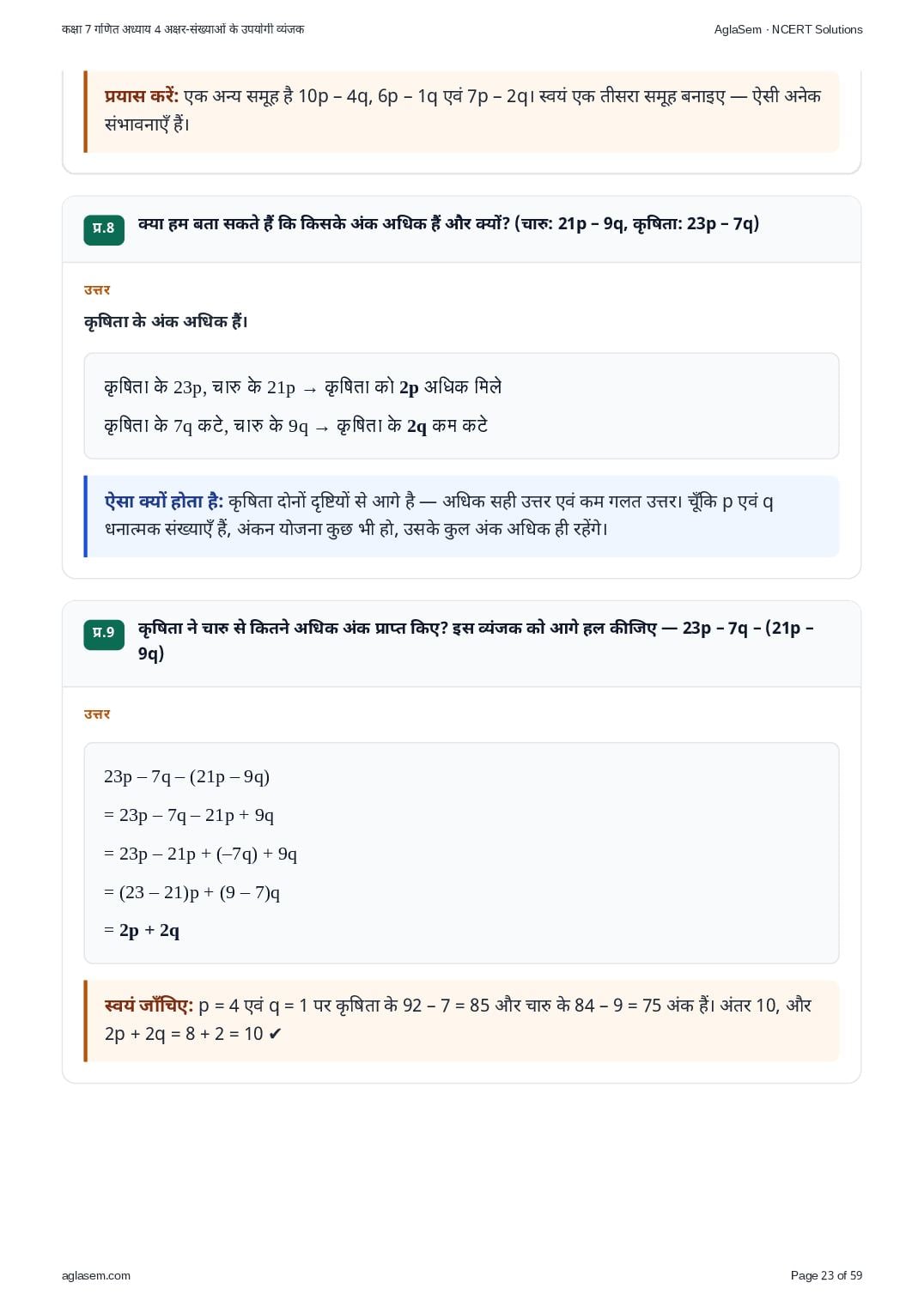924x1307 pixels.
Task: Click the AglaSem · NCERT Solutions header text
Action: (787, 29)
